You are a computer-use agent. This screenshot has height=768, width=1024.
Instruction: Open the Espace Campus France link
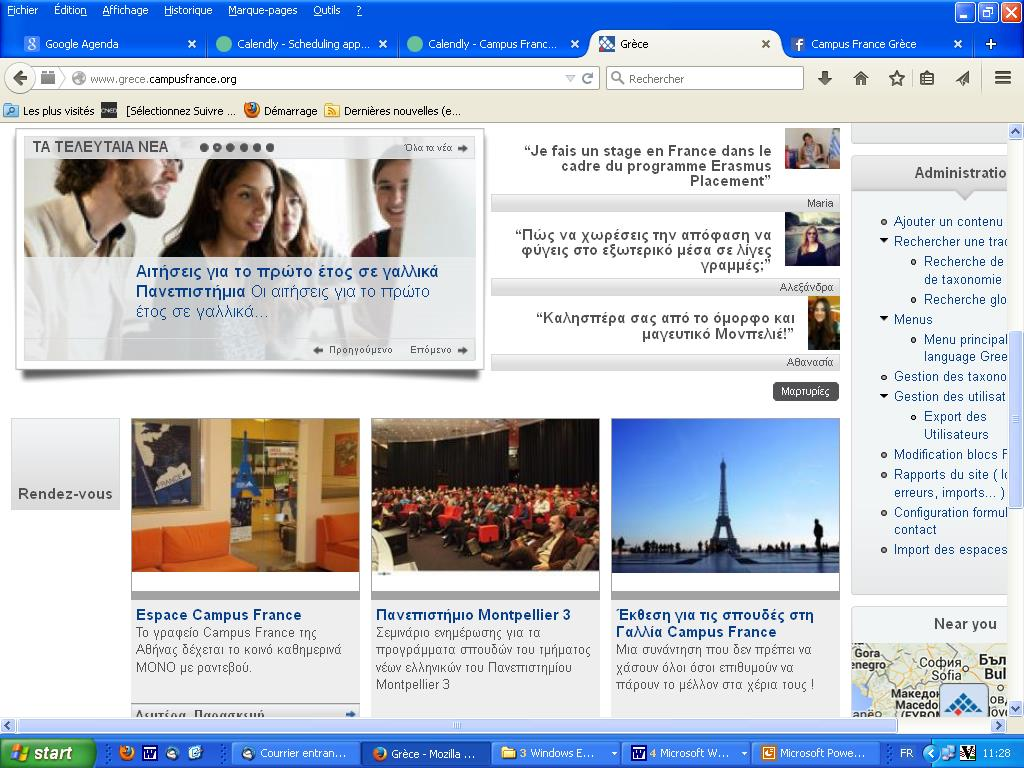219,615
